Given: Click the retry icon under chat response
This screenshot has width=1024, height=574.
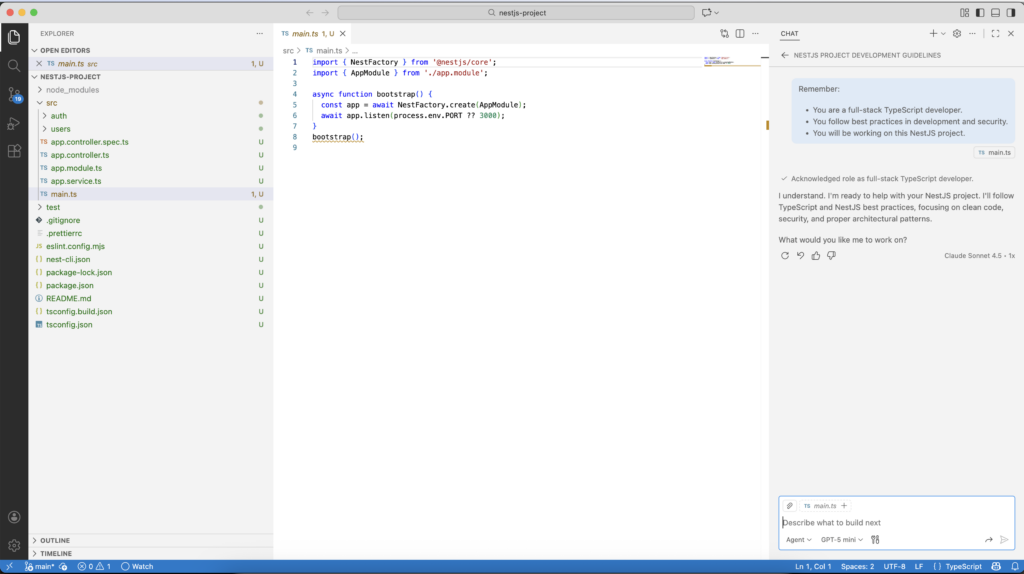Looking at the screenshot, I should [x=785, y=256].
